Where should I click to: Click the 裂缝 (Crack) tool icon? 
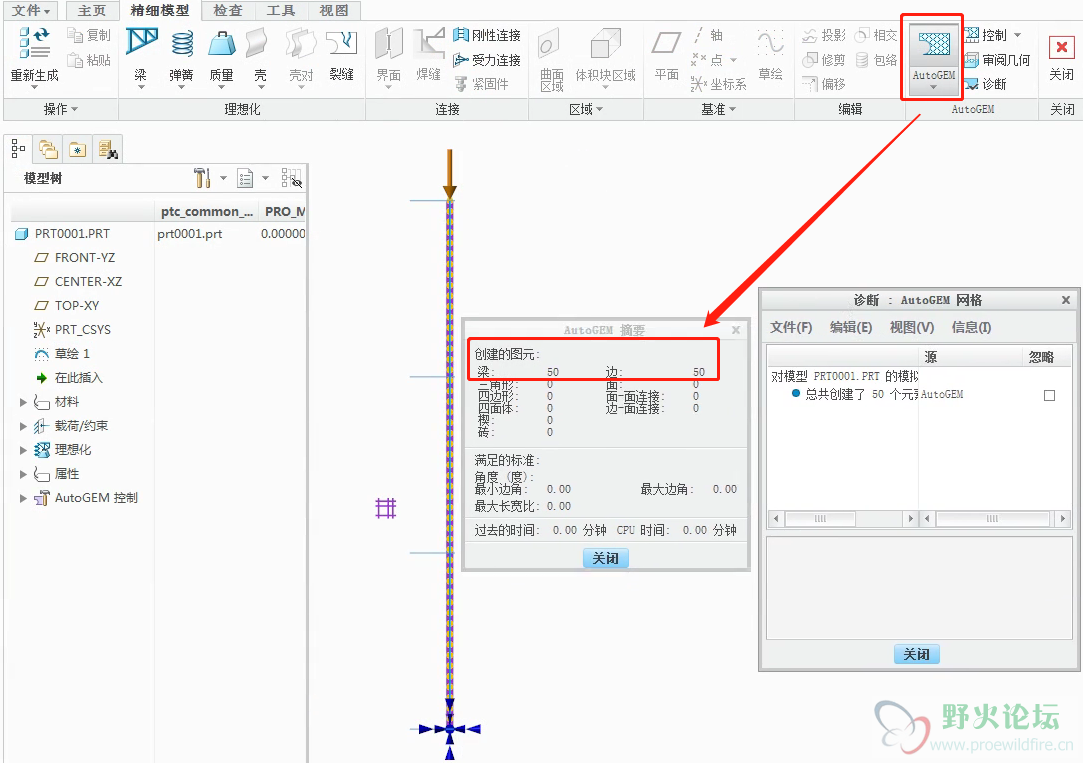pyautogui.click(x=341, y=44)
